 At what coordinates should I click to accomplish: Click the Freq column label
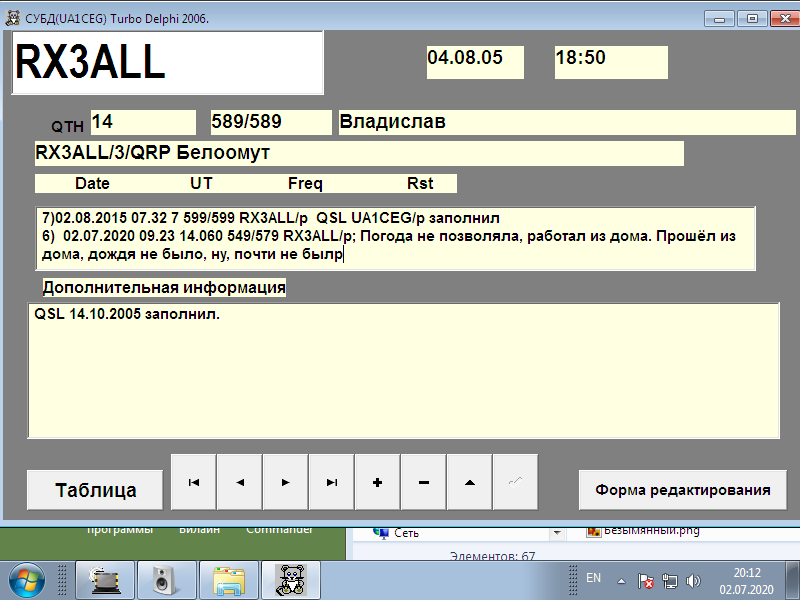click(x=305, y=184)
